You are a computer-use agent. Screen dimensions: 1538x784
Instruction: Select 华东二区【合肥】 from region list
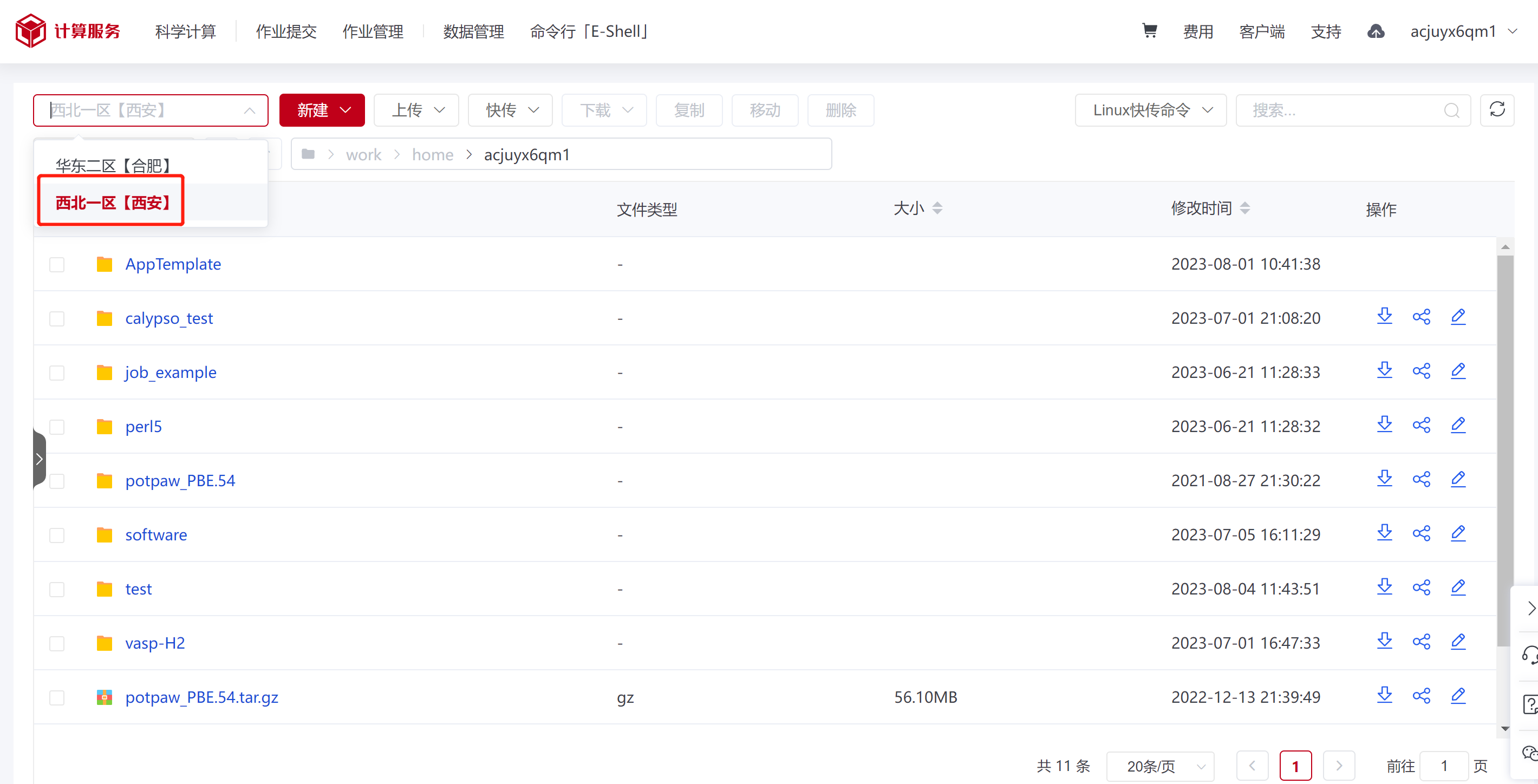(151, 165)
